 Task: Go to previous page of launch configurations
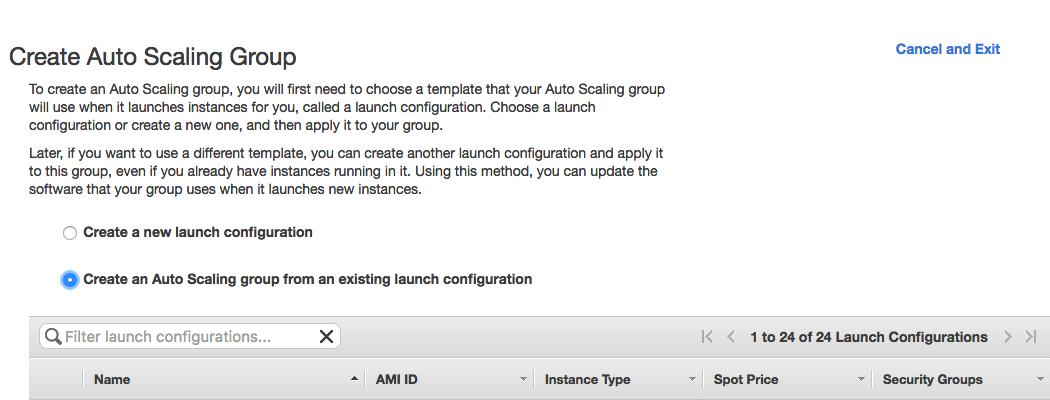point(731,337)
